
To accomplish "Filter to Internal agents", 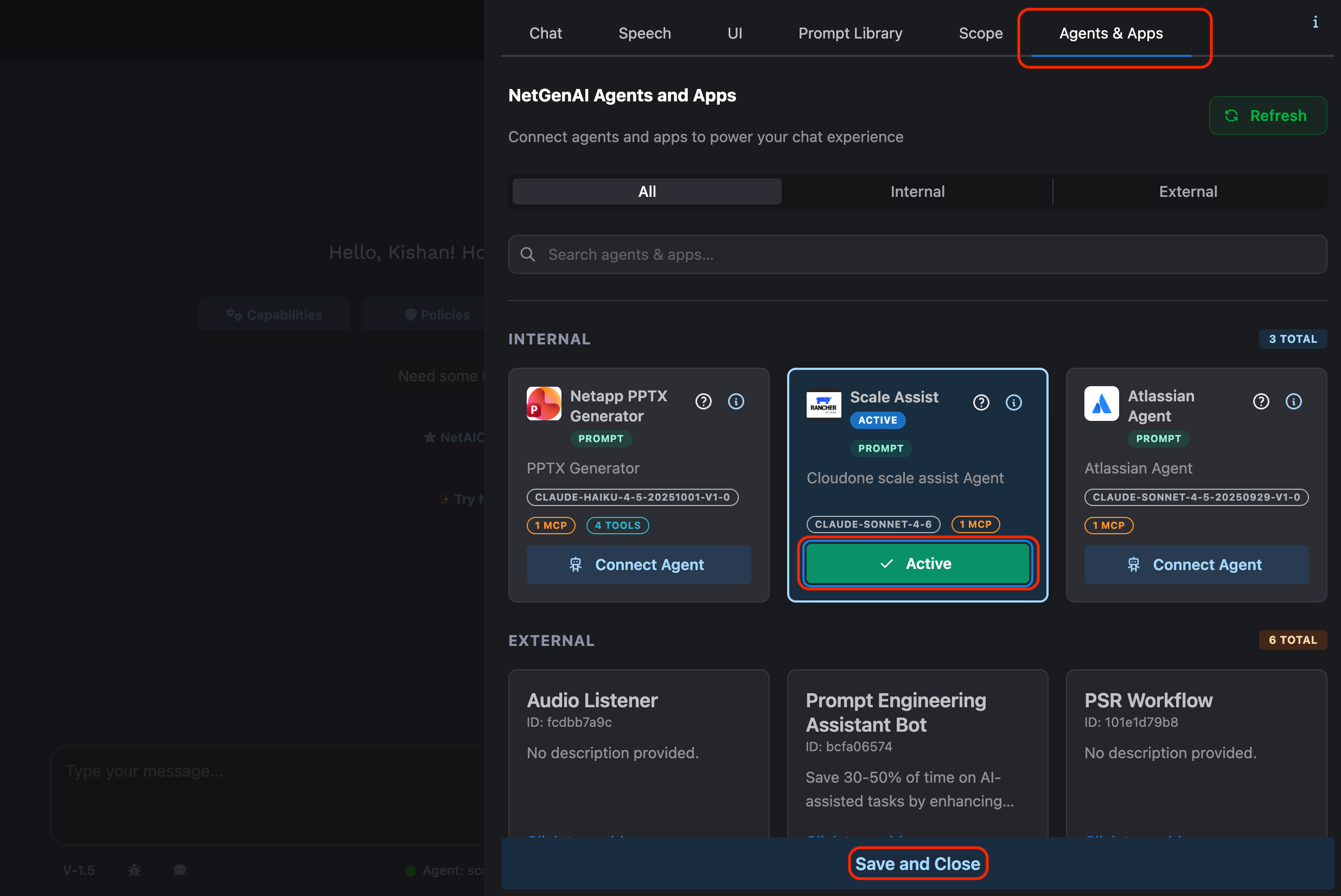I will click(x=917, y=191).
